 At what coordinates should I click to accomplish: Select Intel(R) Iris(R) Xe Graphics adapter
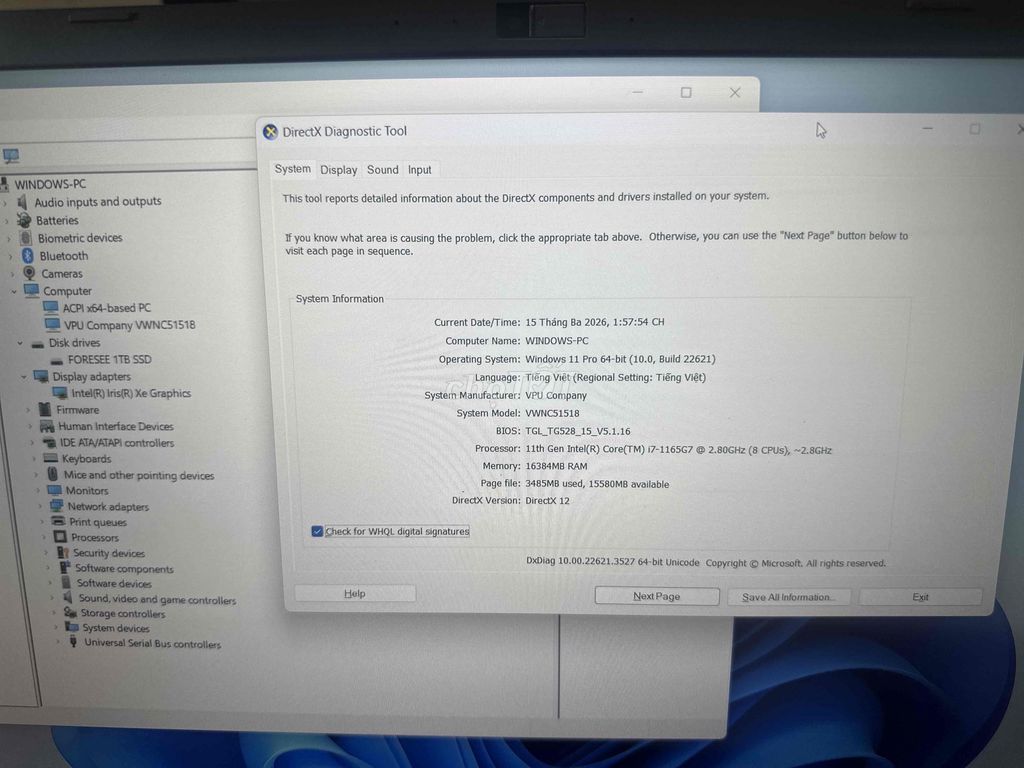pyautogui.click(x=131, y=393)
